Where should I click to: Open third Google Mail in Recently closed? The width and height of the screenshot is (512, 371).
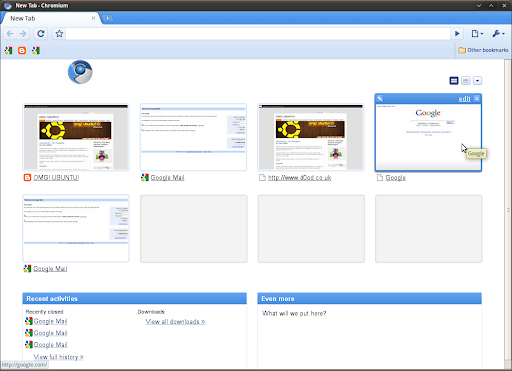click(x=50, y=345)
